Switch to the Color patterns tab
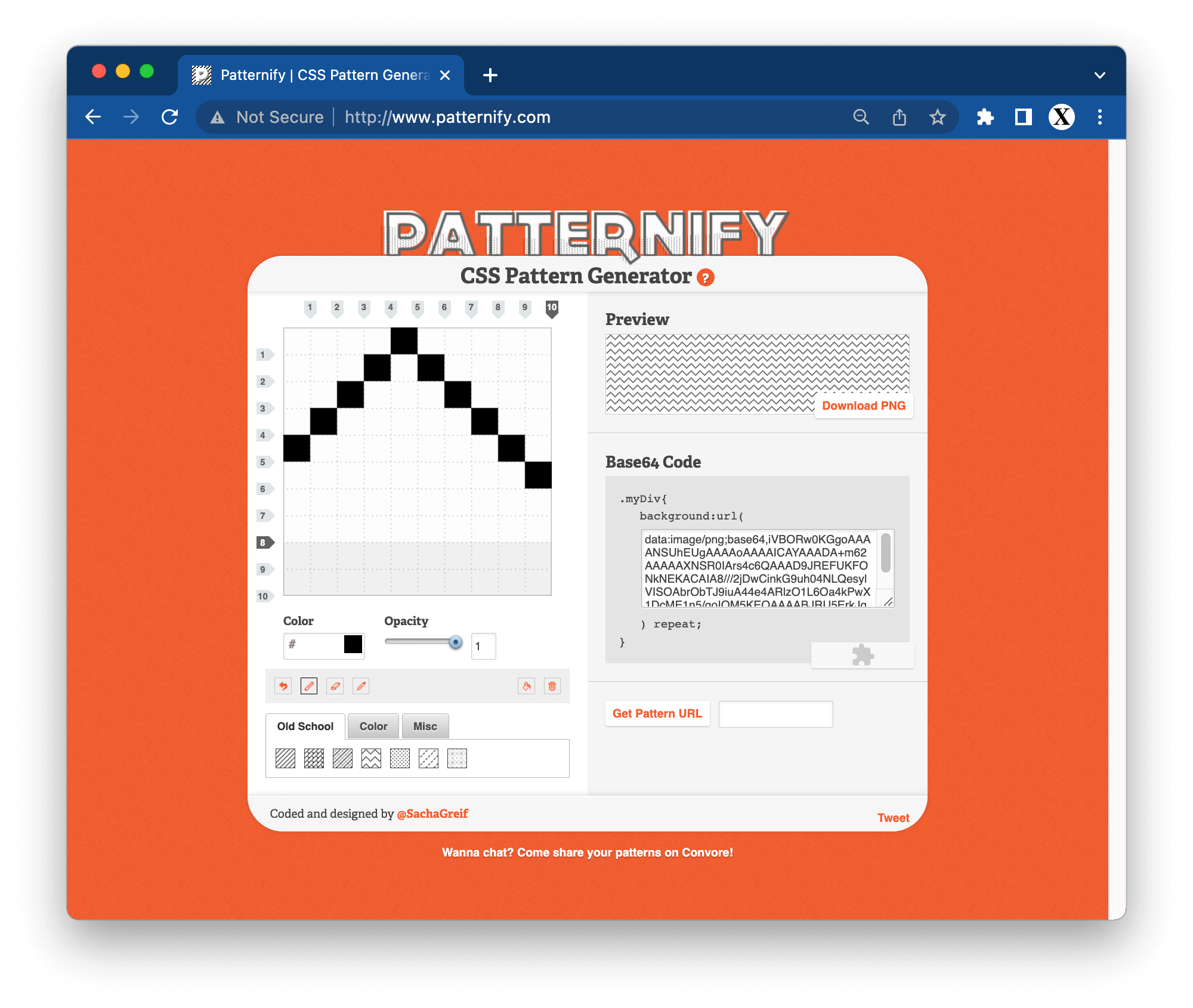Screen dimensions: 1193x1008 tap(373, 726)
